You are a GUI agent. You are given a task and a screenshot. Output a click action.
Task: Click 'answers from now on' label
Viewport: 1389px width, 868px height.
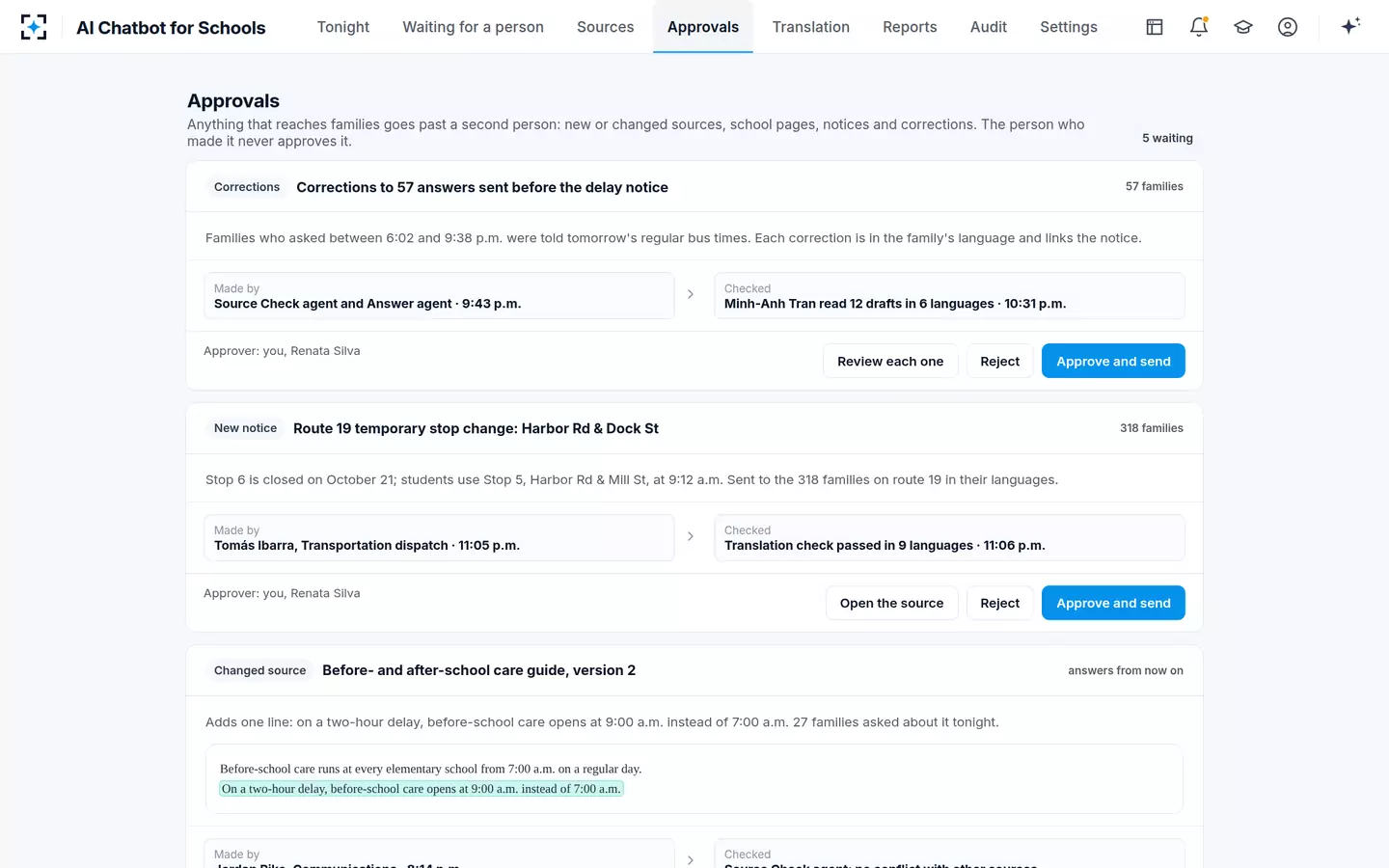1125,670
